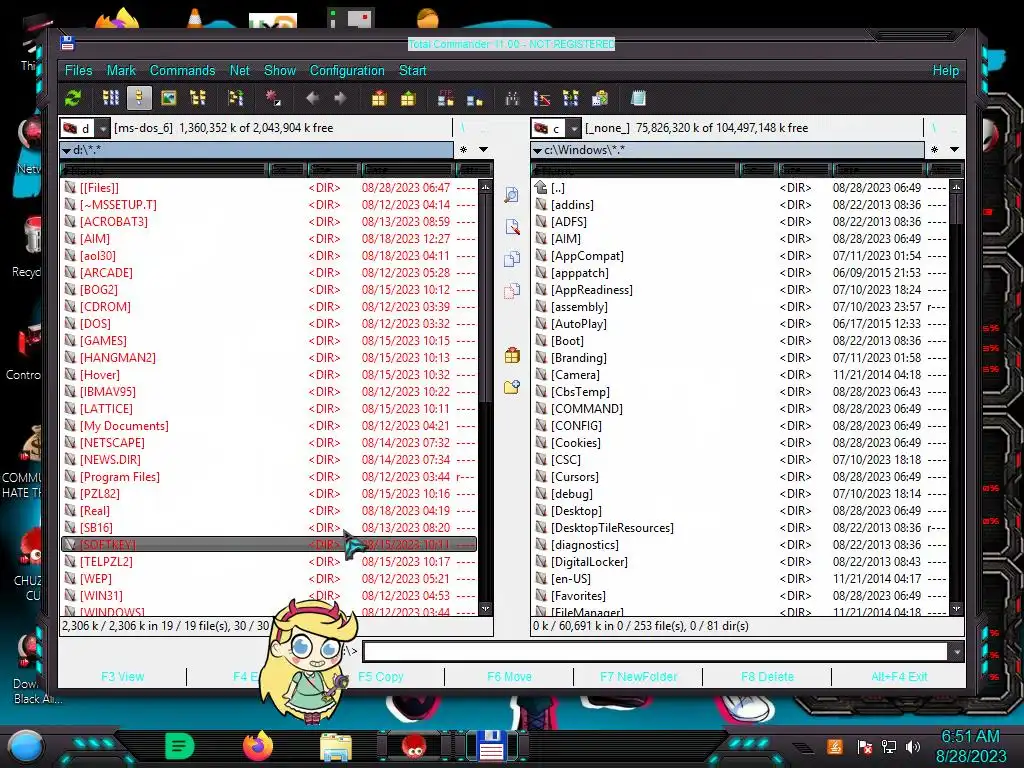
Task: Click the F8 Delete button
Action: [767, 677]
